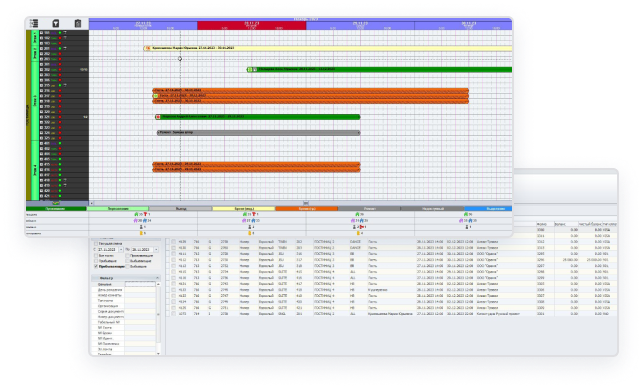Click the room list view icon
The width and height of the screenshot is (643, 389).
34,23
